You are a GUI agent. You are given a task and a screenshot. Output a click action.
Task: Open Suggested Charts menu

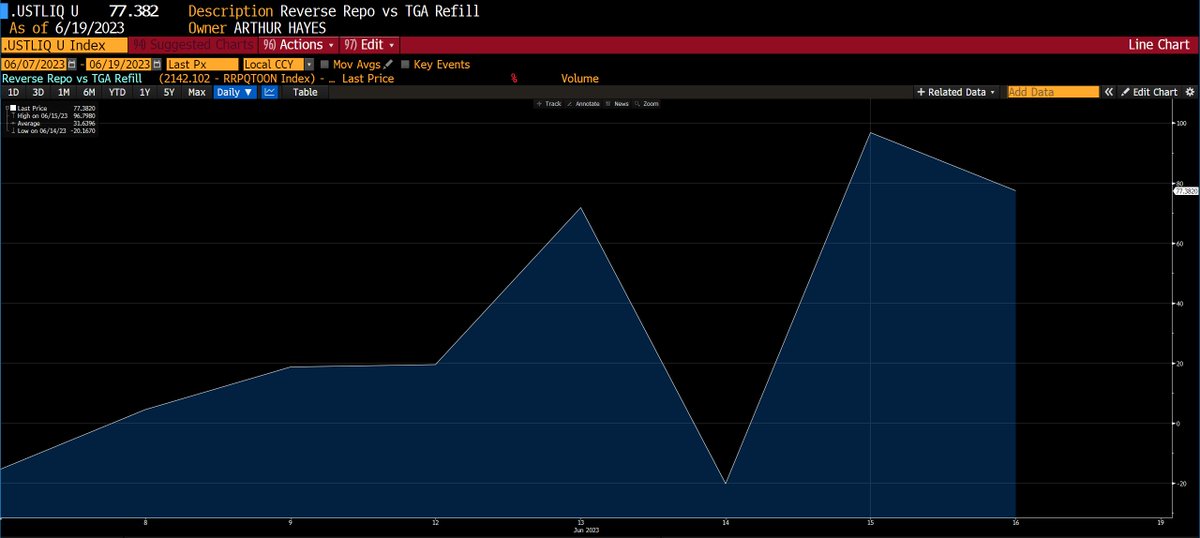pos(192,45)
